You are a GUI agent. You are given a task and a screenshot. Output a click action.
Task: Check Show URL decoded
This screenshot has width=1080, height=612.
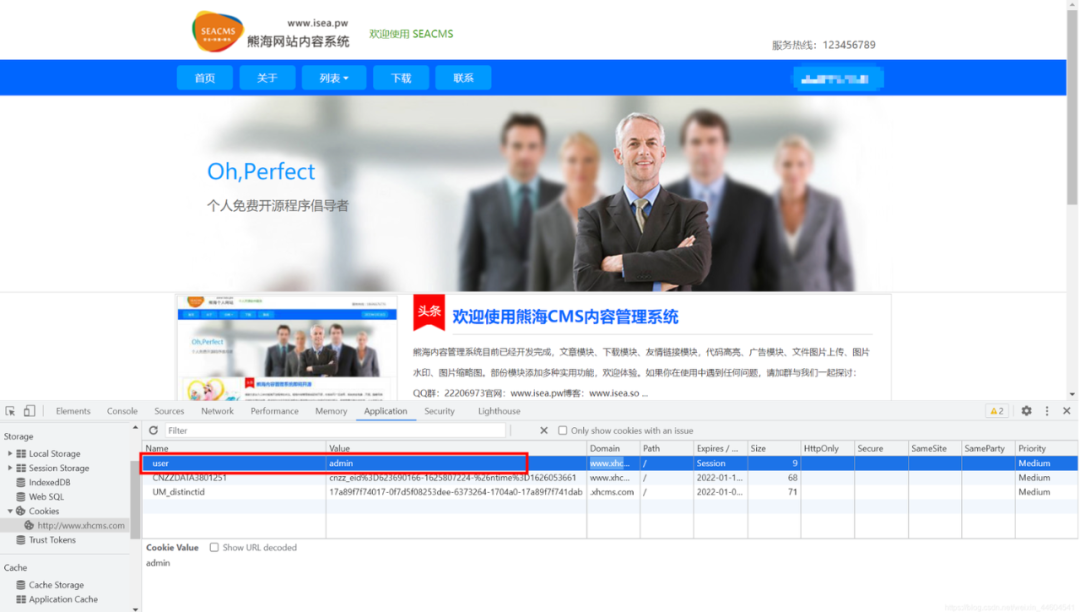coord(214,547)
